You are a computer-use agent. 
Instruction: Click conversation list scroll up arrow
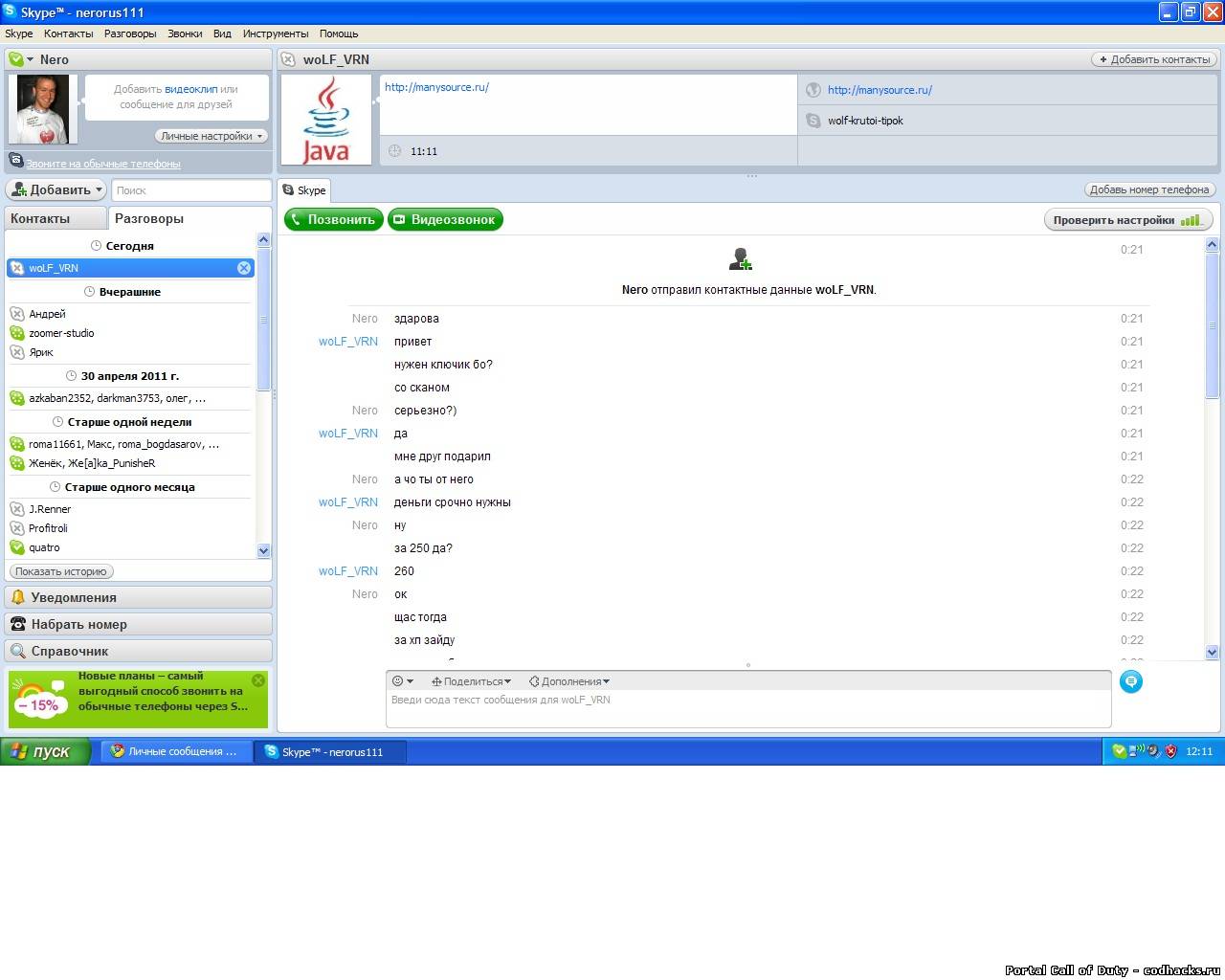264,240
